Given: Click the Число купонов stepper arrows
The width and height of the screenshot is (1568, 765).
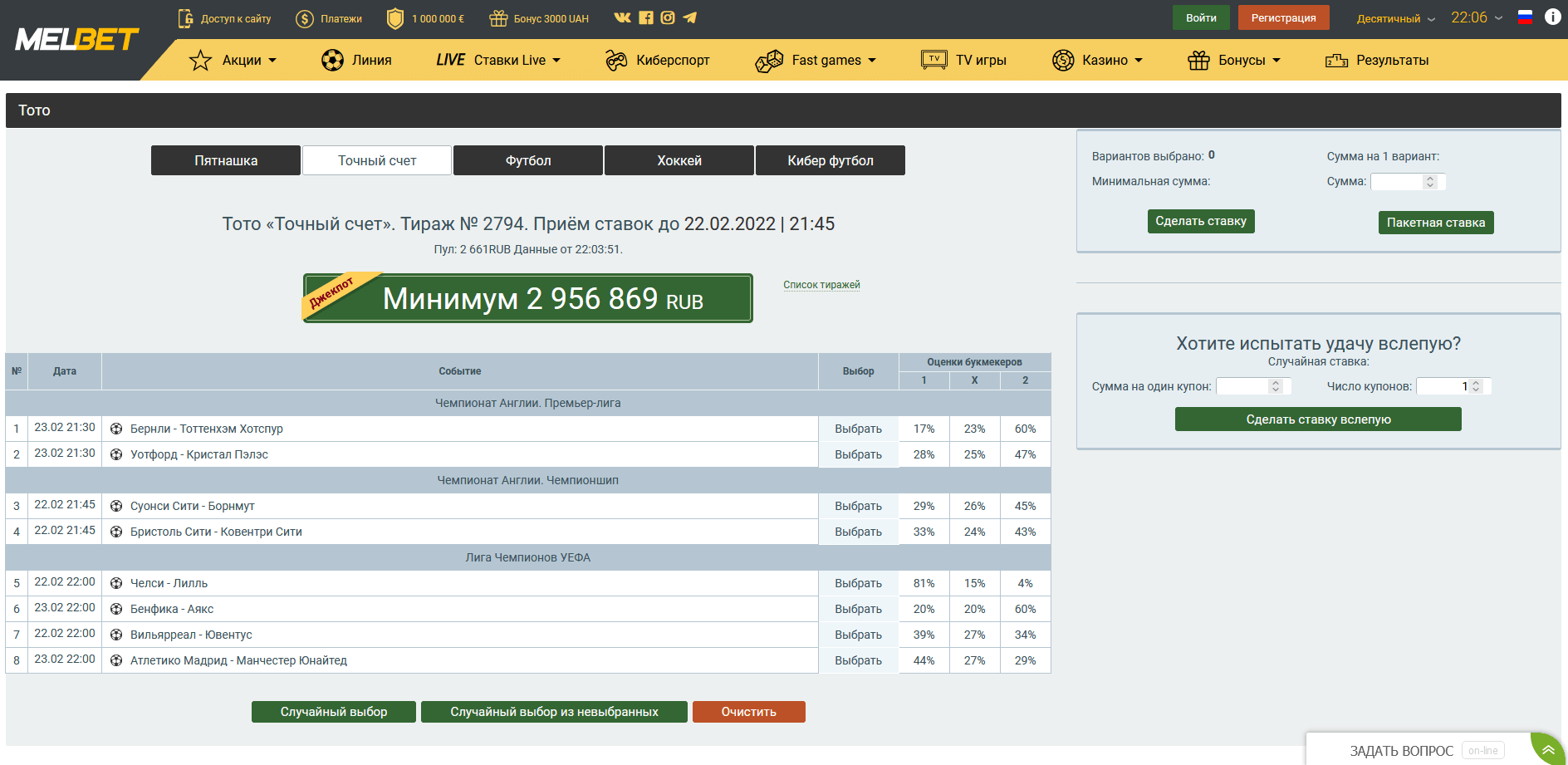Looking at the screenshot, I should point(1476,386).
